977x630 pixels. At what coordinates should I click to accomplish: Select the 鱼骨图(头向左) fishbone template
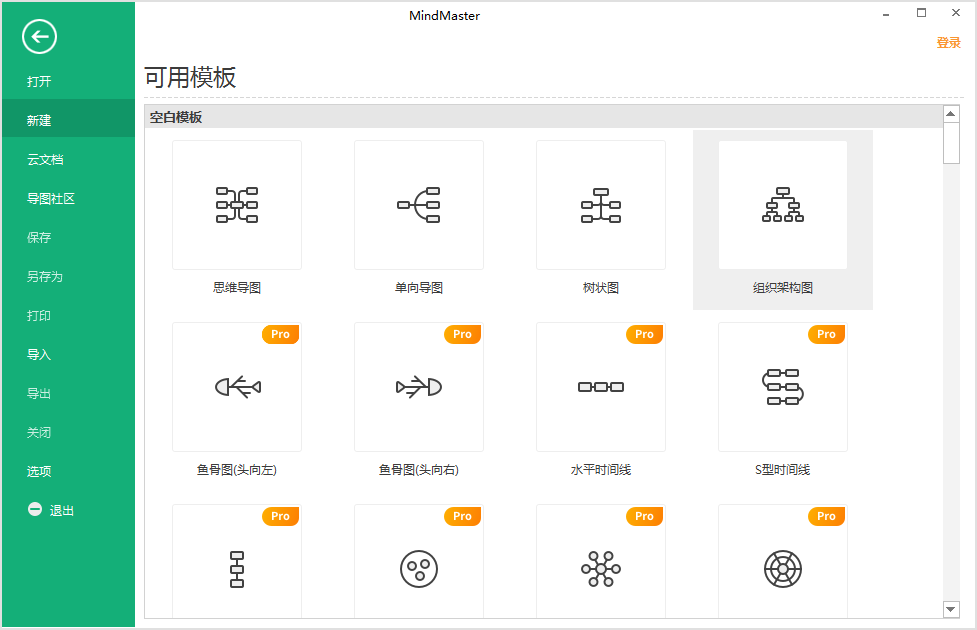[237, 387]
